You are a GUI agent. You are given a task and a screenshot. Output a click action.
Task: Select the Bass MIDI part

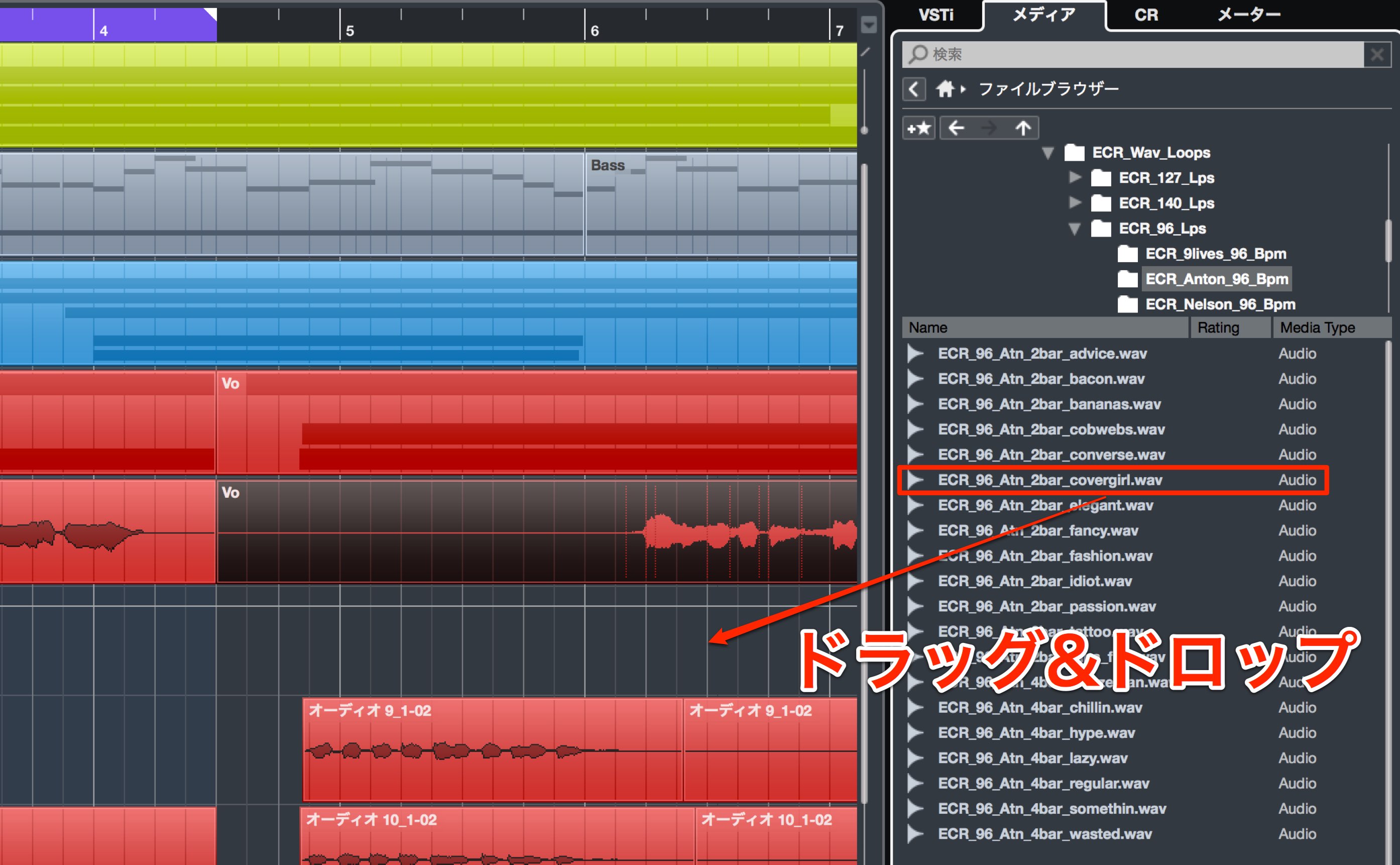721,203
